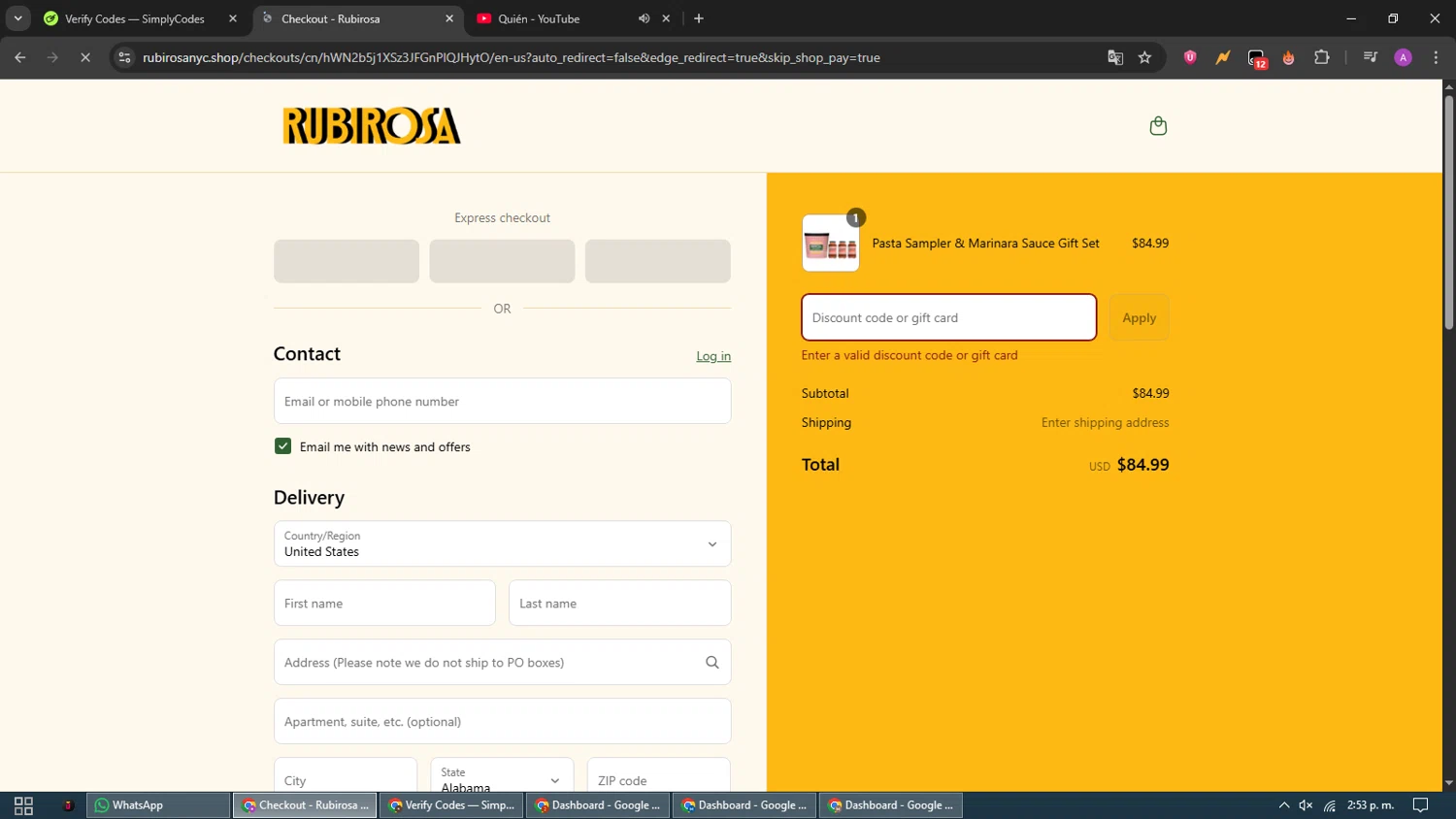The height and width of the screenshot is (819, 1456).
Task: Click the address search magnifier icon
Action: click(x=712, y=663)
